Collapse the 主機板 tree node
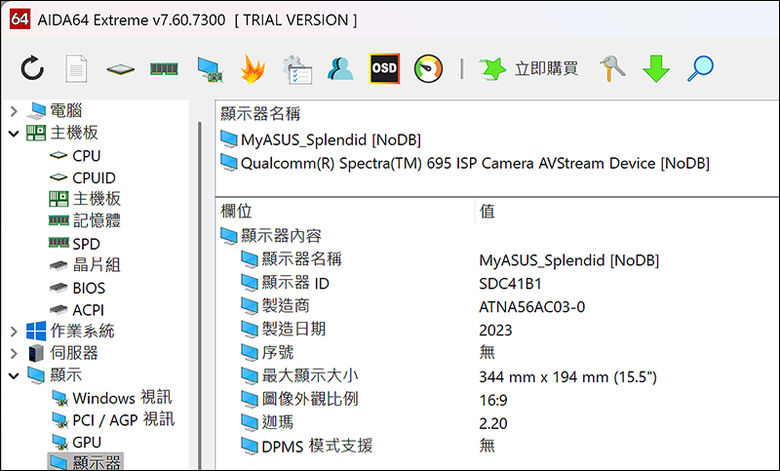The image size is (780, 471). tap(14, 133)
